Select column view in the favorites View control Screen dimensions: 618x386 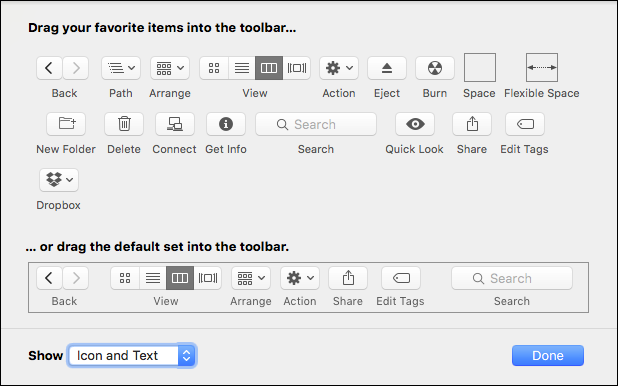coord(269,68)
